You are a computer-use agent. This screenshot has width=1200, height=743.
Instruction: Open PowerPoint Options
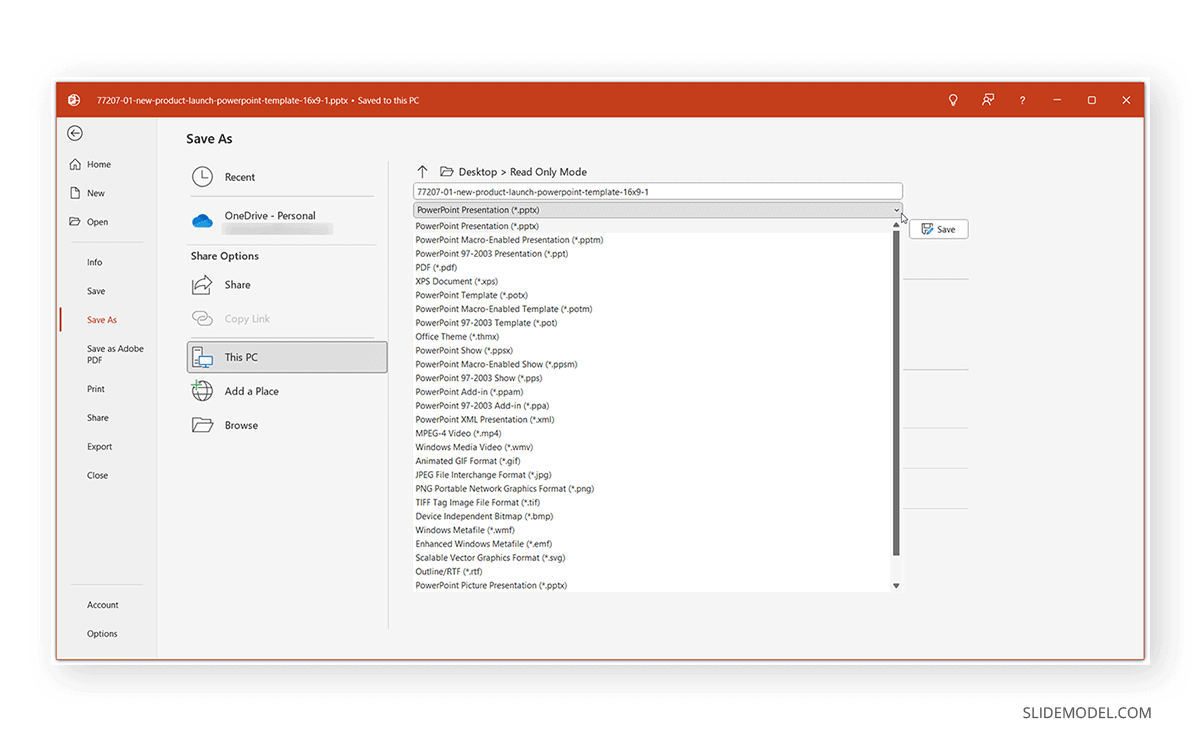102,634
